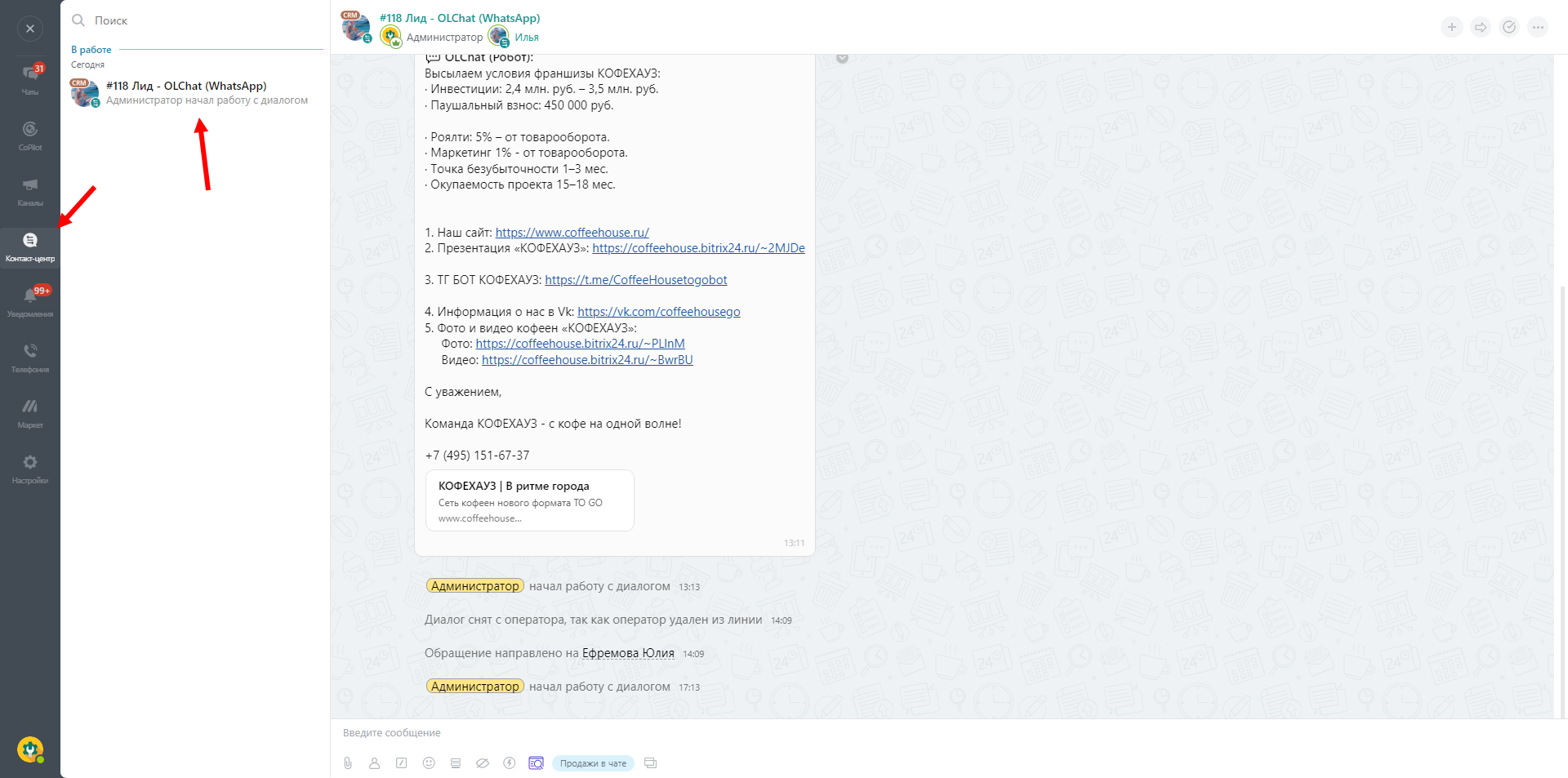Open the 'Продажи в чате' menu

(593, 763)
